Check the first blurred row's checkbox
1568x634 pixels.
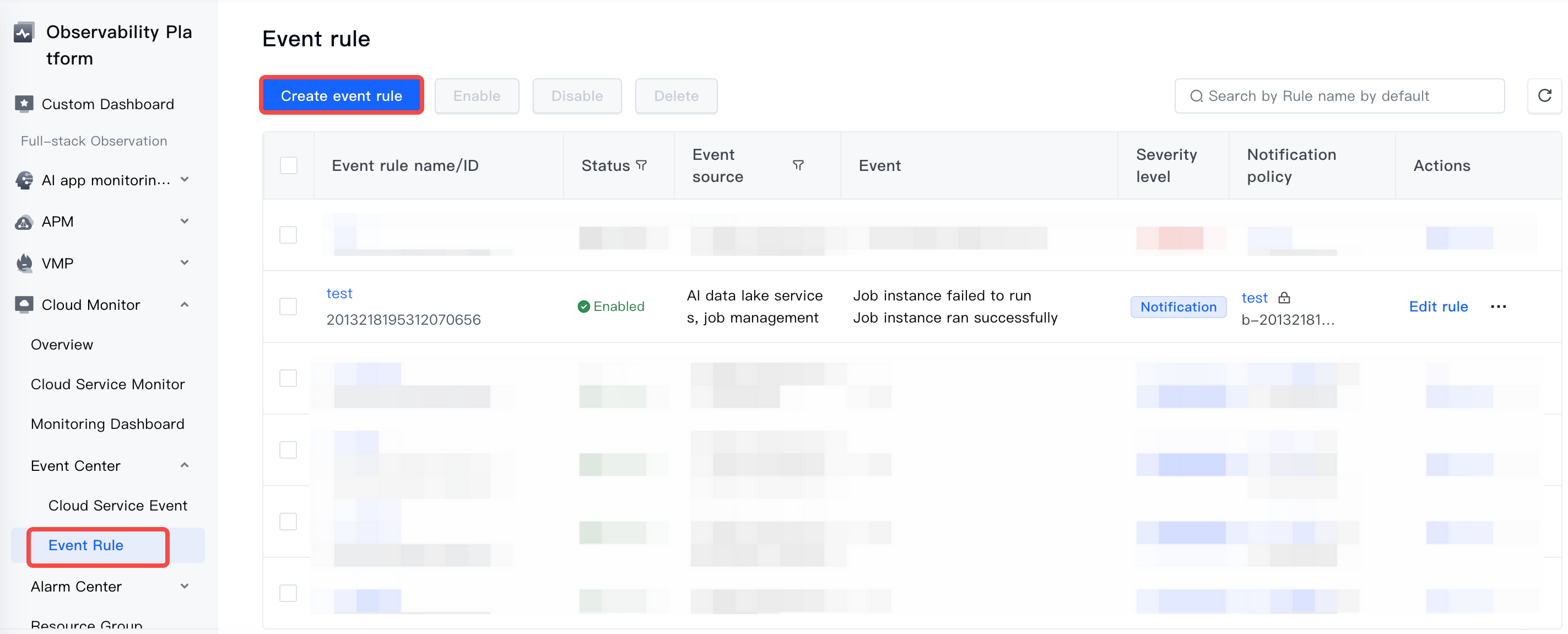288,235
